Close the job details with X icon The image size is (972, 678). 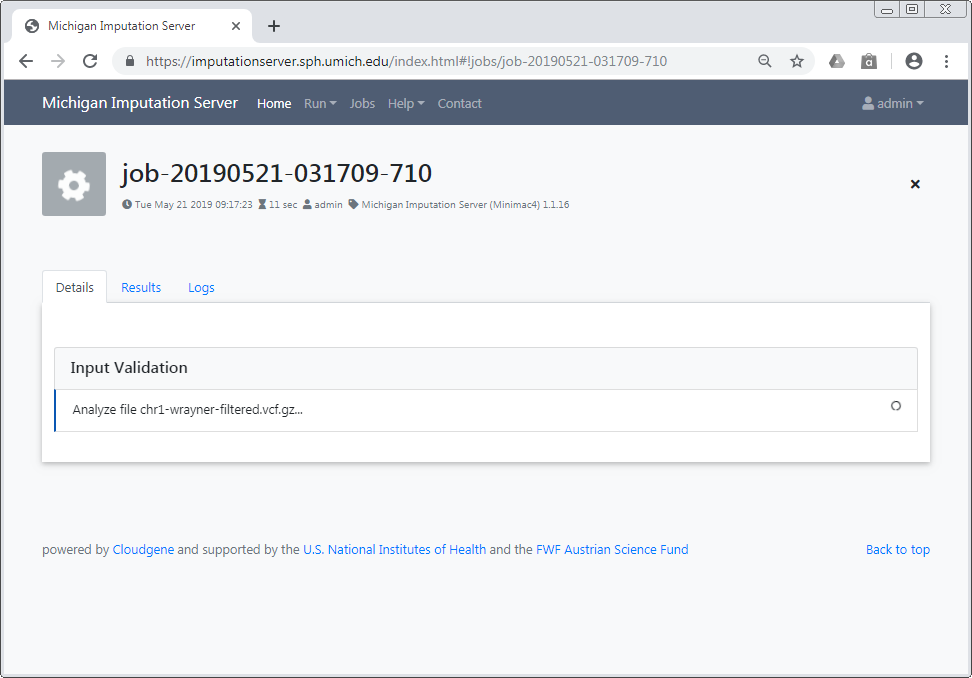pyautogui.click(x=915, y=184)
